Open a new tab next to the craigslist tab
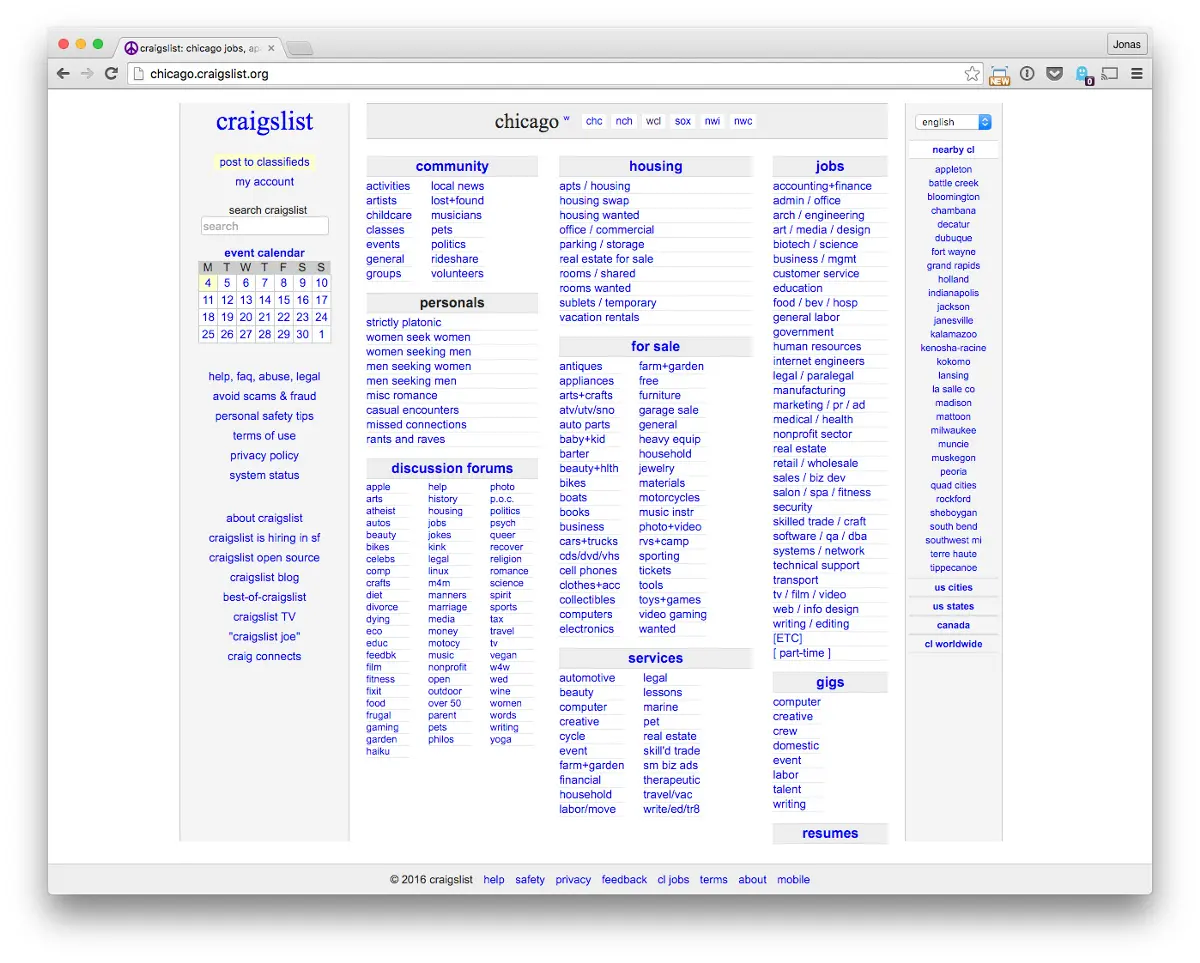1200x963 pixels. (300, 48)
